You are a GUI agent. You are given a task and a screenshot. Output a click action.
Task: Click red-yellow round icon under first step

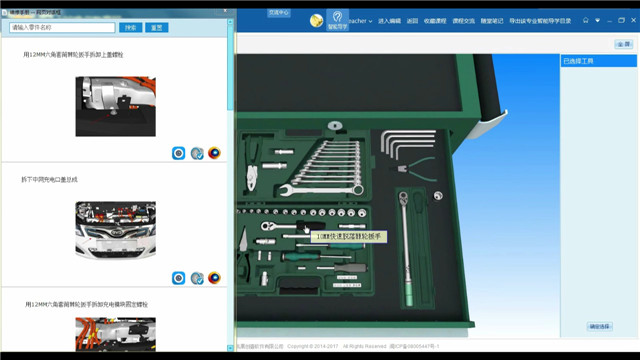pyautogui.click(x=214, y=153)
